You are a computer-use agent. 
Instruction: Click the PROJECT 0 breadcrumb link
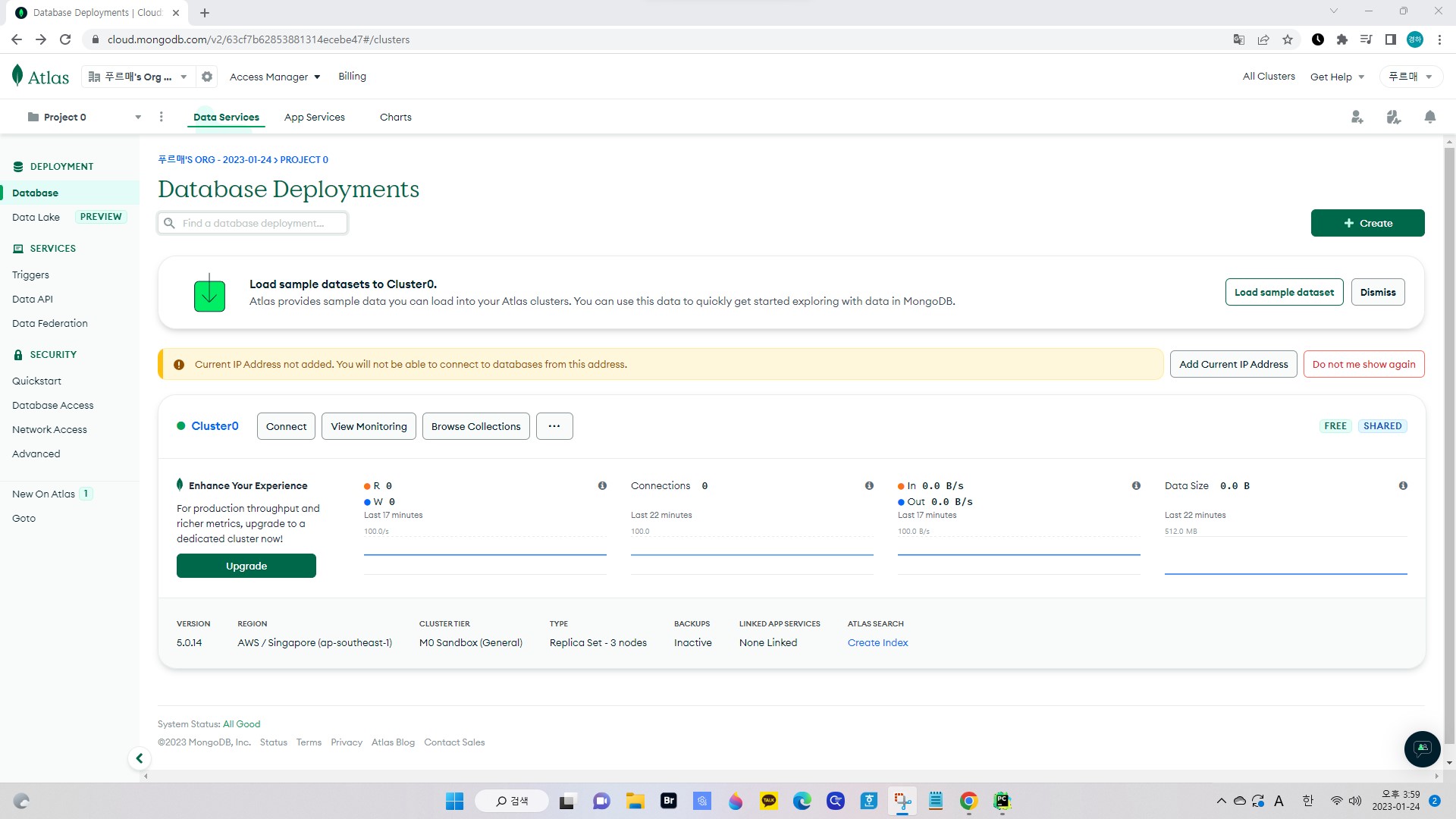[304, 160]
